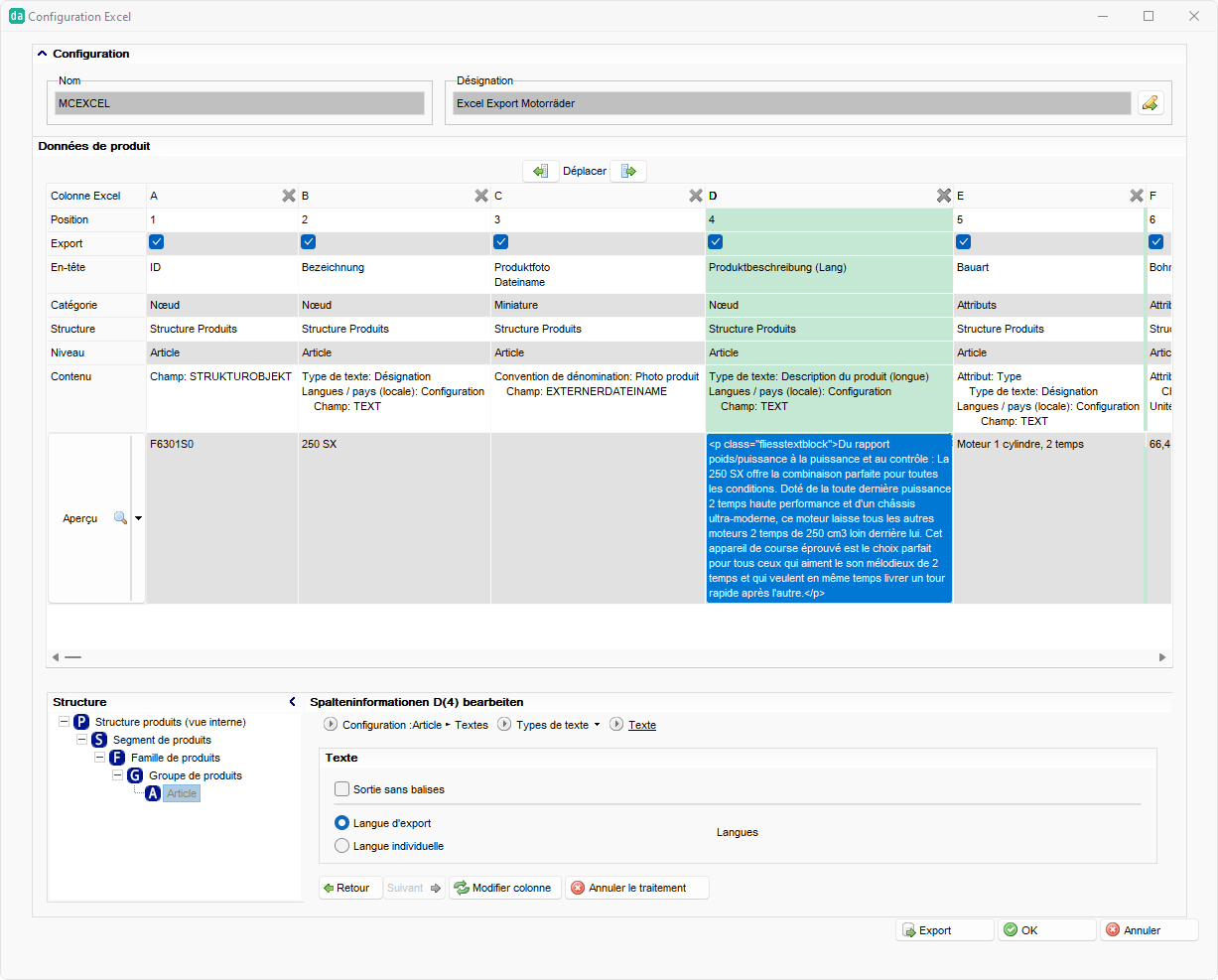The height and width of the screenshot is (980, 1218).
Task: Click Types de texte breadcrumb
Action: coord(552,725)
